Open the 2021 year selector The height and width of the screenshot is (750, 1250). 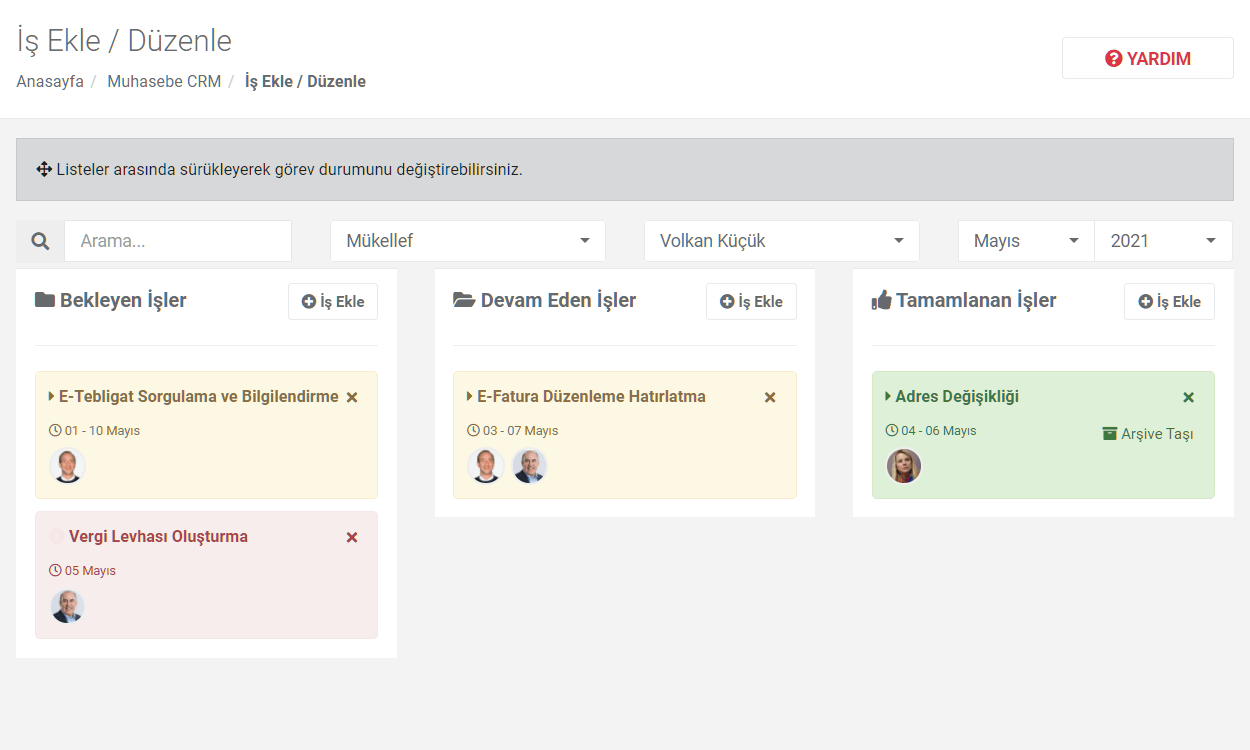tap(1164, 241)
